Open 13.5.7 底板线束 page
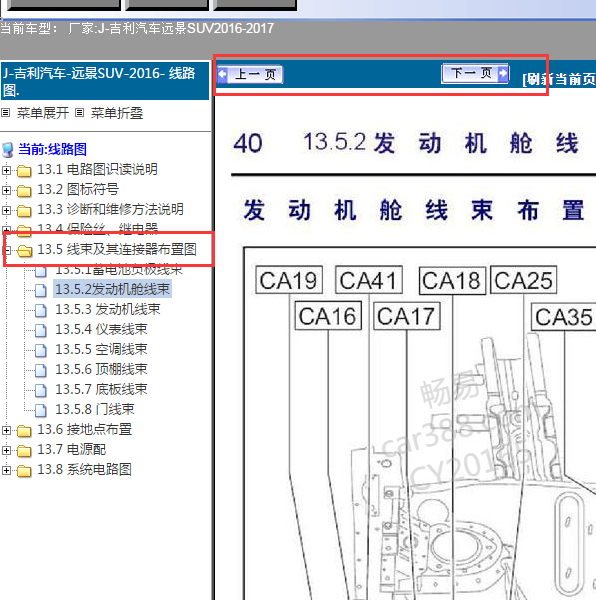This screenshot has width=596, height=600. click(101, 389)
